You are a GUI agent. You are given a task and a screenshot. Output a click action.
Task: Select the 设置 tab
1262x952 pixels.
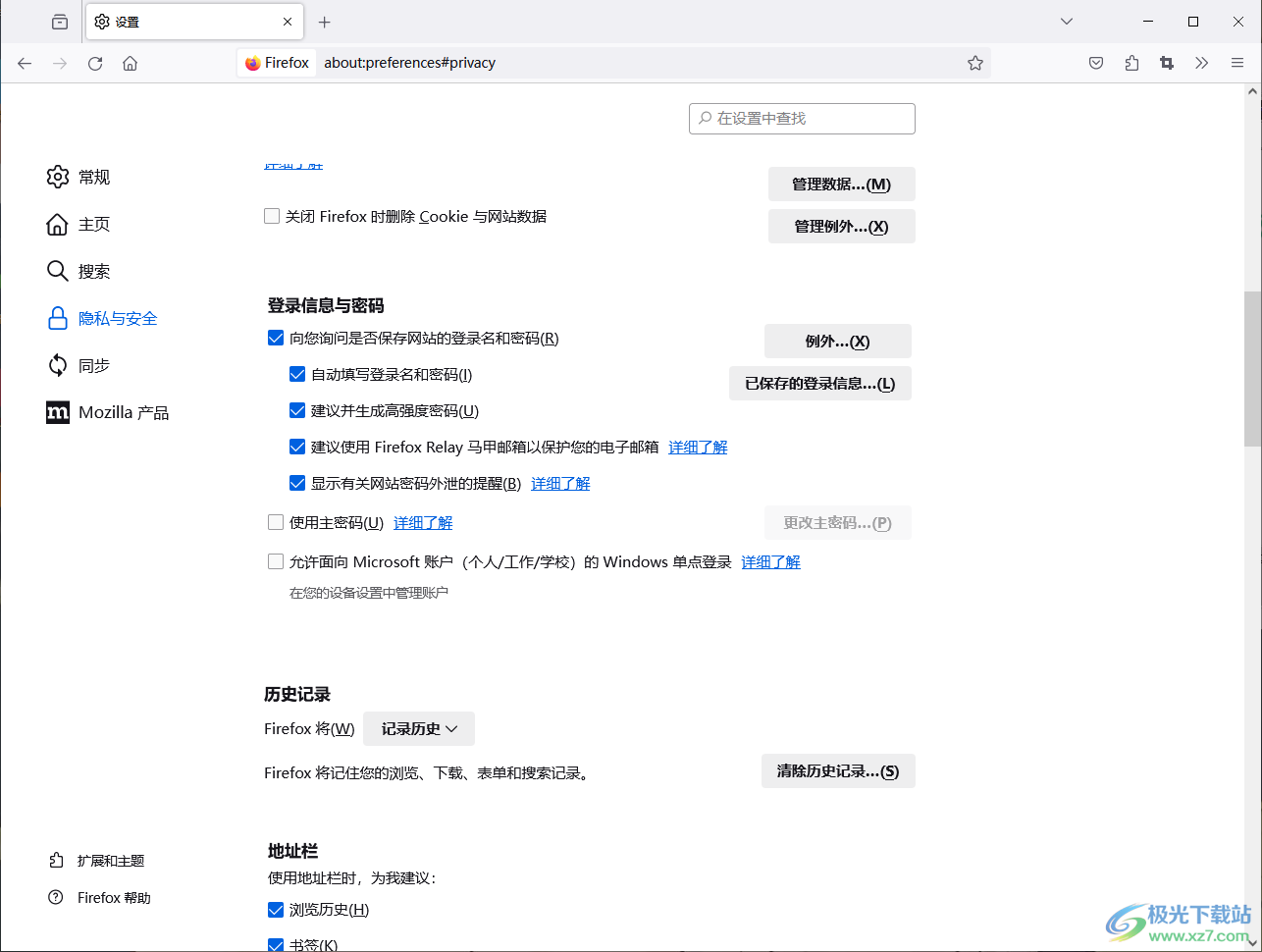(x=194, y=22)
